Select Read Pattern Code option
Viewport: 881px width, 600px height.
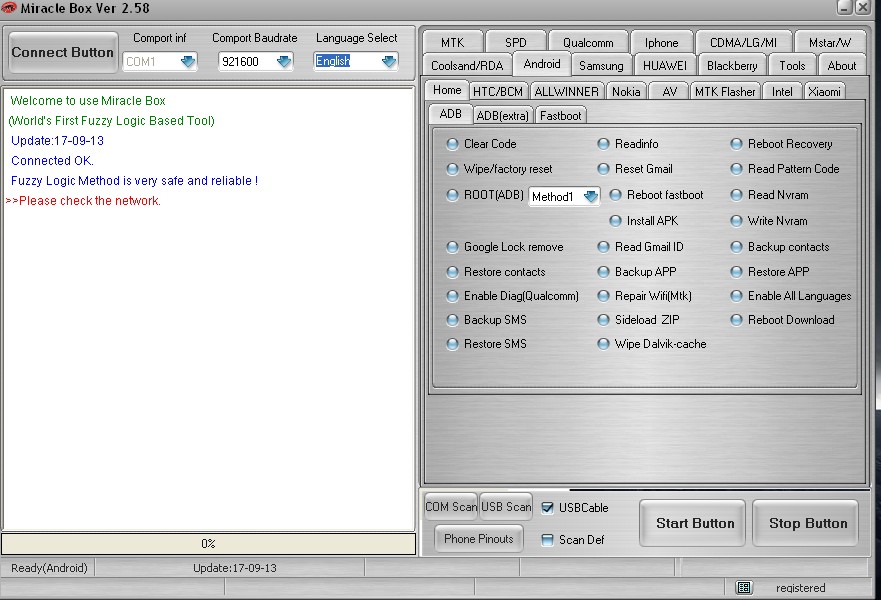click(737, 169)
